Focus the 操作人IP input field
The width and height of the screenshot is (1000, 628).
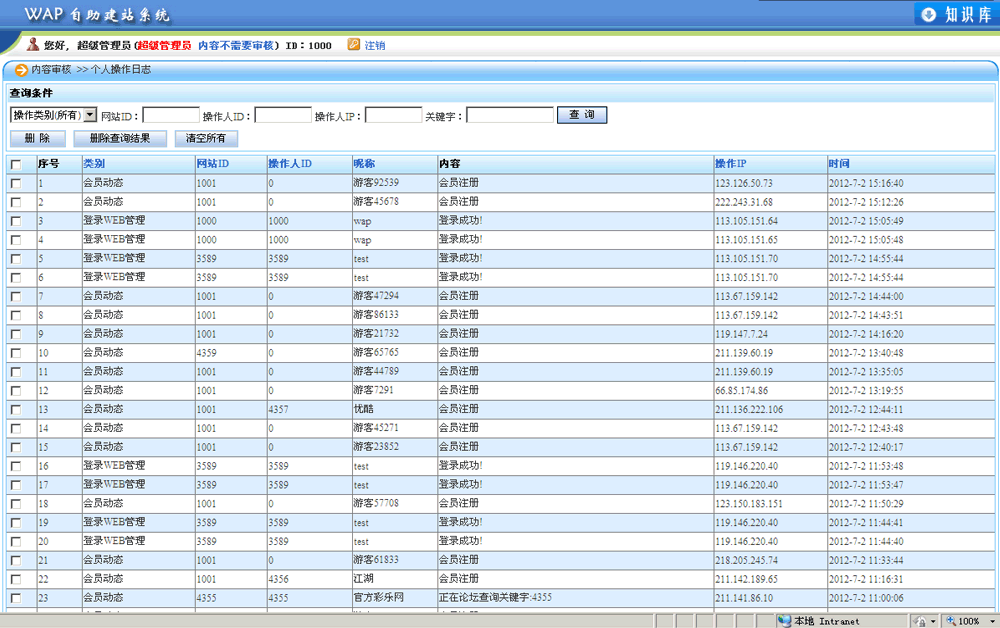[x=393, y=115]
